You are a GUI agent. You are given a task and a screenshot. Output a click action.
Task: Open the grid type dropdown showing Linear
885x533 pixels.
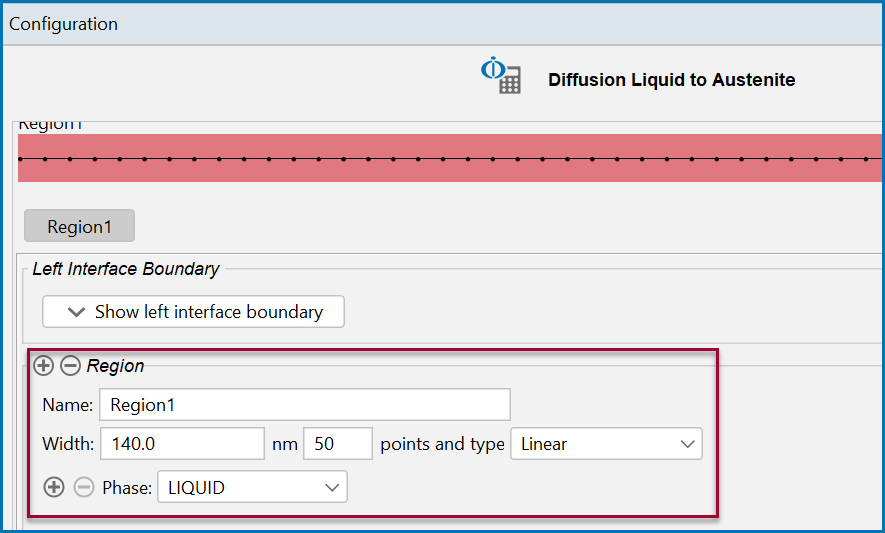pyautogui.click(x=606, y=444)
